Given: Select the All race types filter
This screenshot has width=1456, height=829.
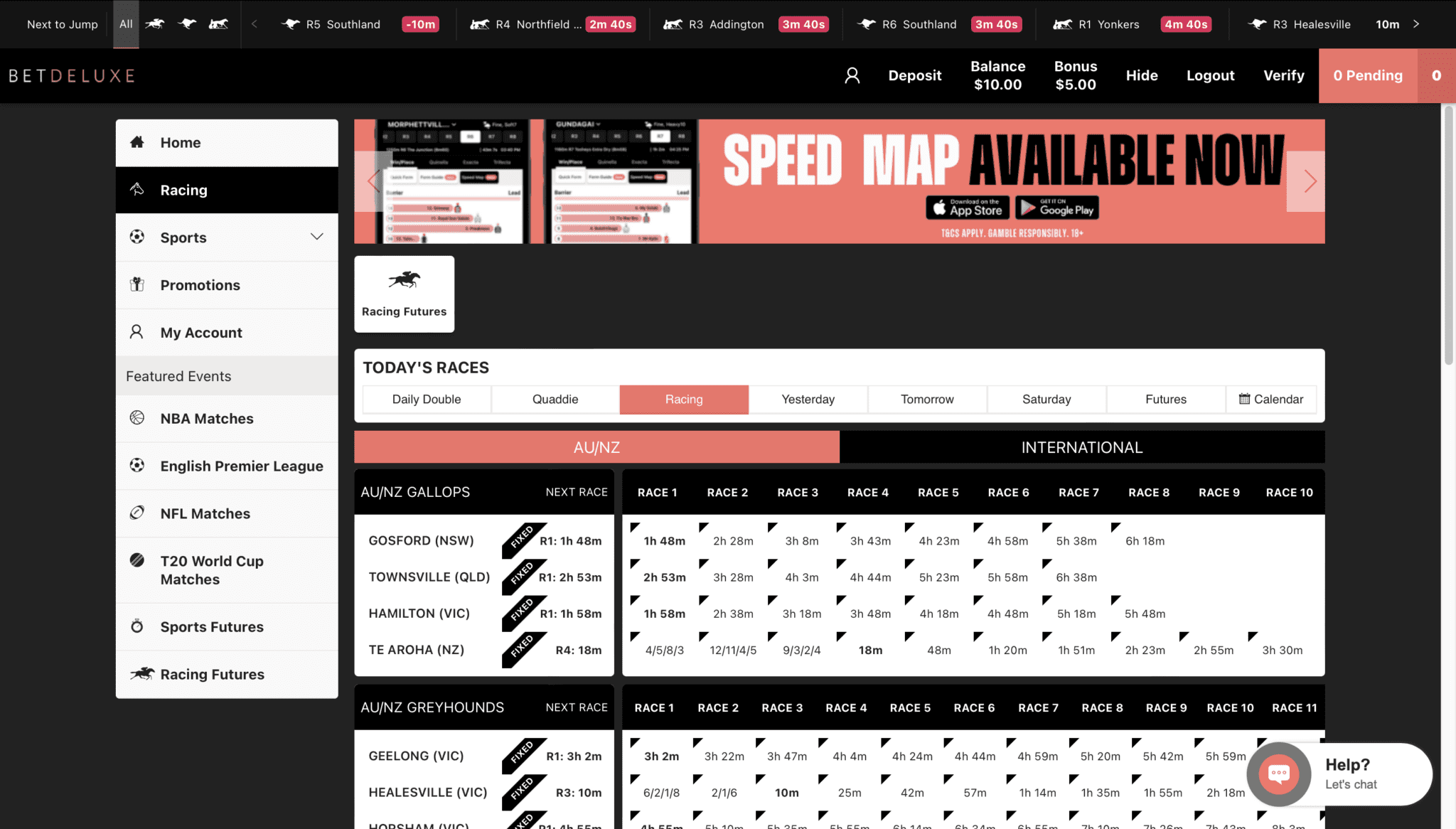Looking at the screenshot, I should click(126, 24).
